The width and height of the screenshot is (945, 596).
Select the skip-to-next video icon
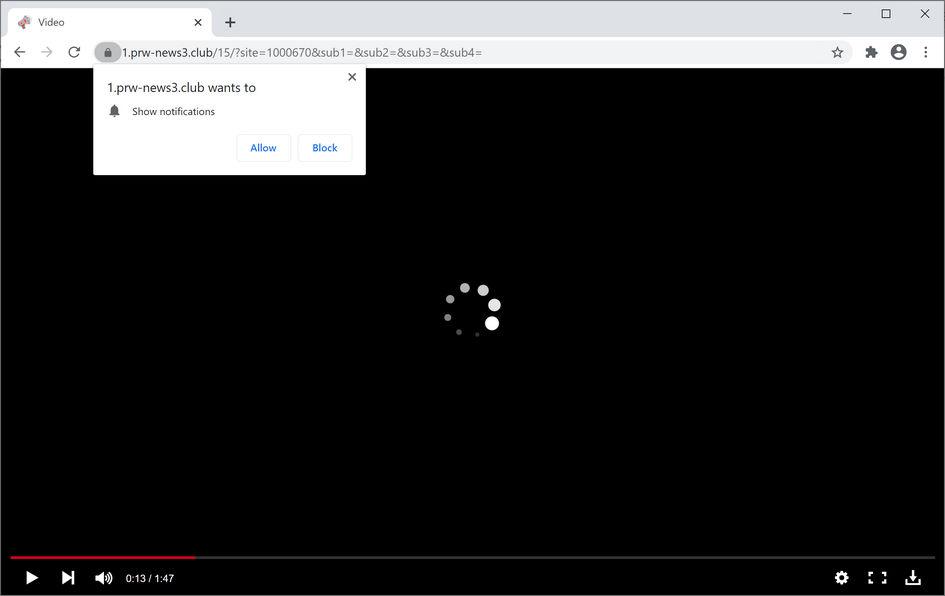tap(67, 578)
